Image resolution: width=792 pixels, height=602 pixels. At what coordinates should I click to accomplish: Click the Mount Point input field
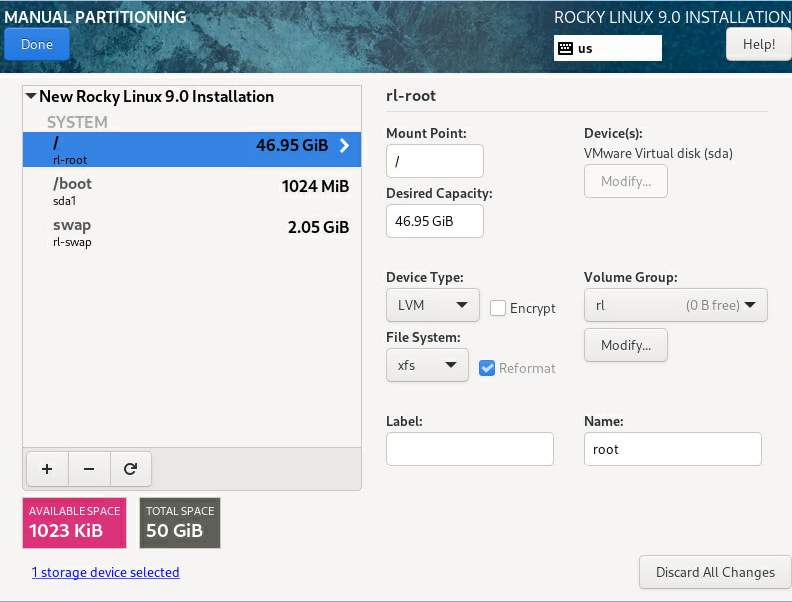point(434,161)
